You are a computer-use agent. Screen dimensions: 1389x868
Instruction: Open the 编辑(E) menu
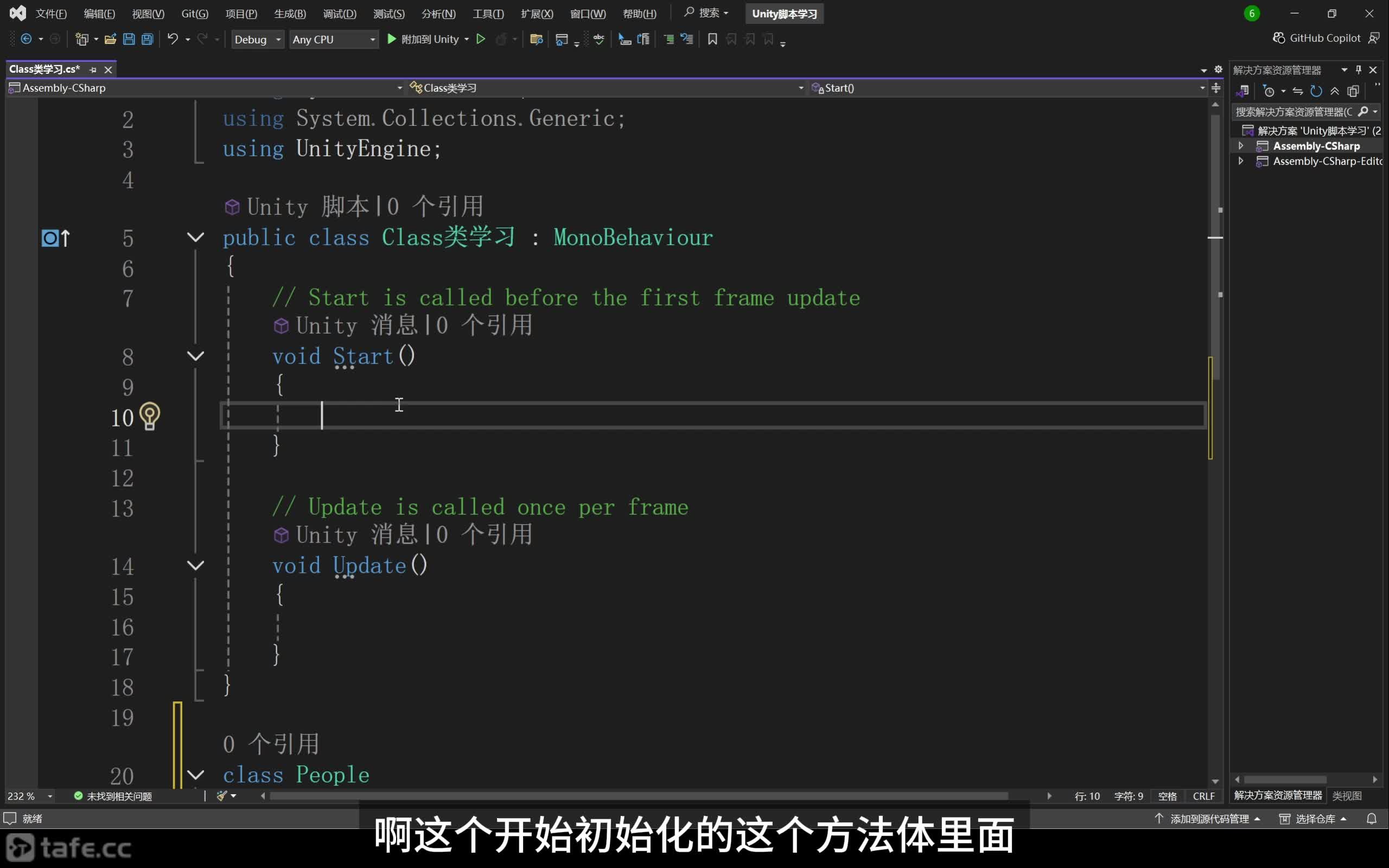99,13
